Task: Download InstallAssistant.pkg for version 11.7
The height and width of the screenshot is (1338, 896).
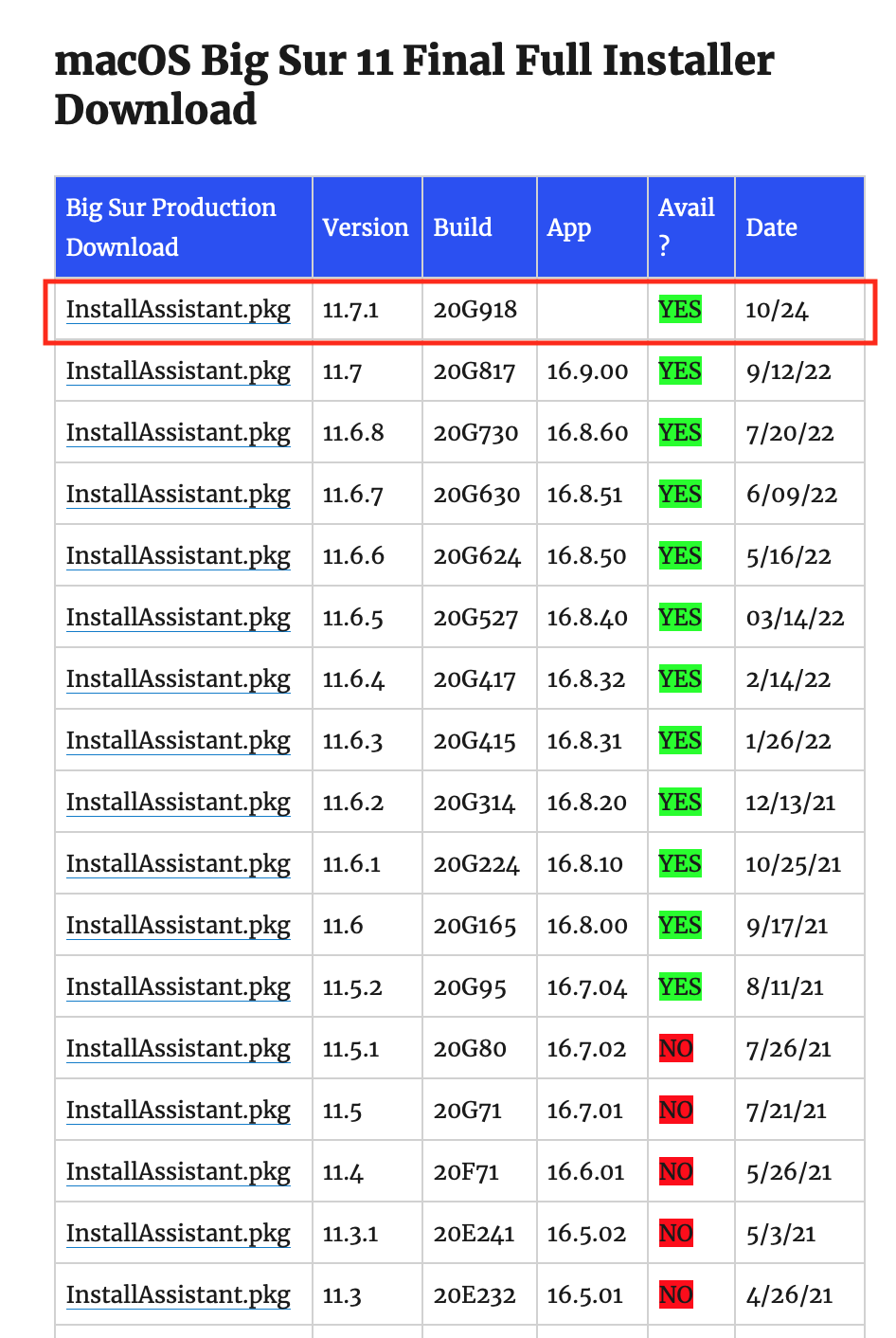Action: [x=178, y=371]
